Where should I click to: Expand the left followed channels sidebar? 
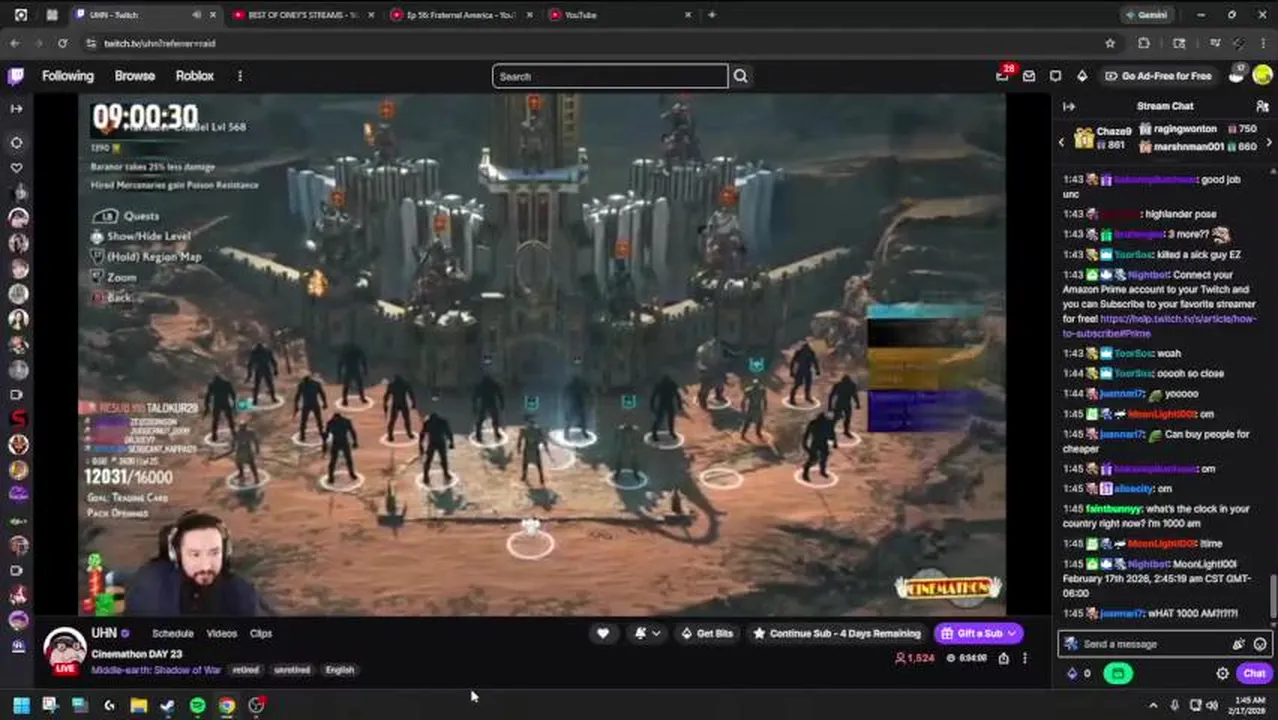pyautogui.click(x=16, y=108)
